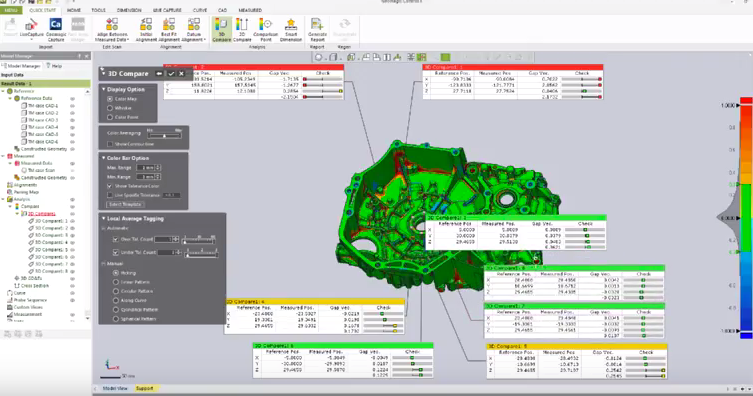Click Generate Report icon

point(317,30)
